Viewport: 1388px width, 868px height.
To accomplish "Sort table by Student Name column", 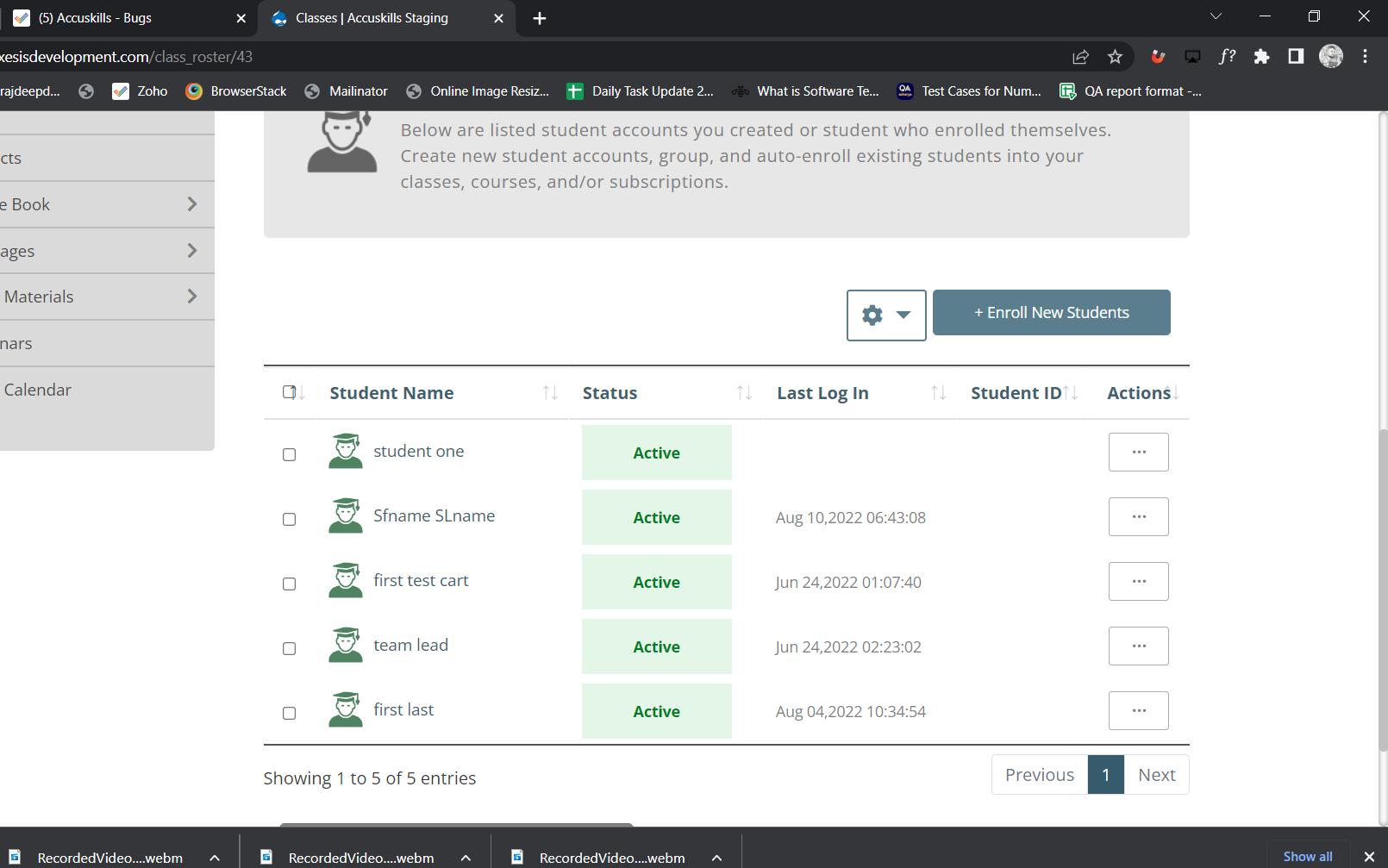I will click(x=391, y=393).
